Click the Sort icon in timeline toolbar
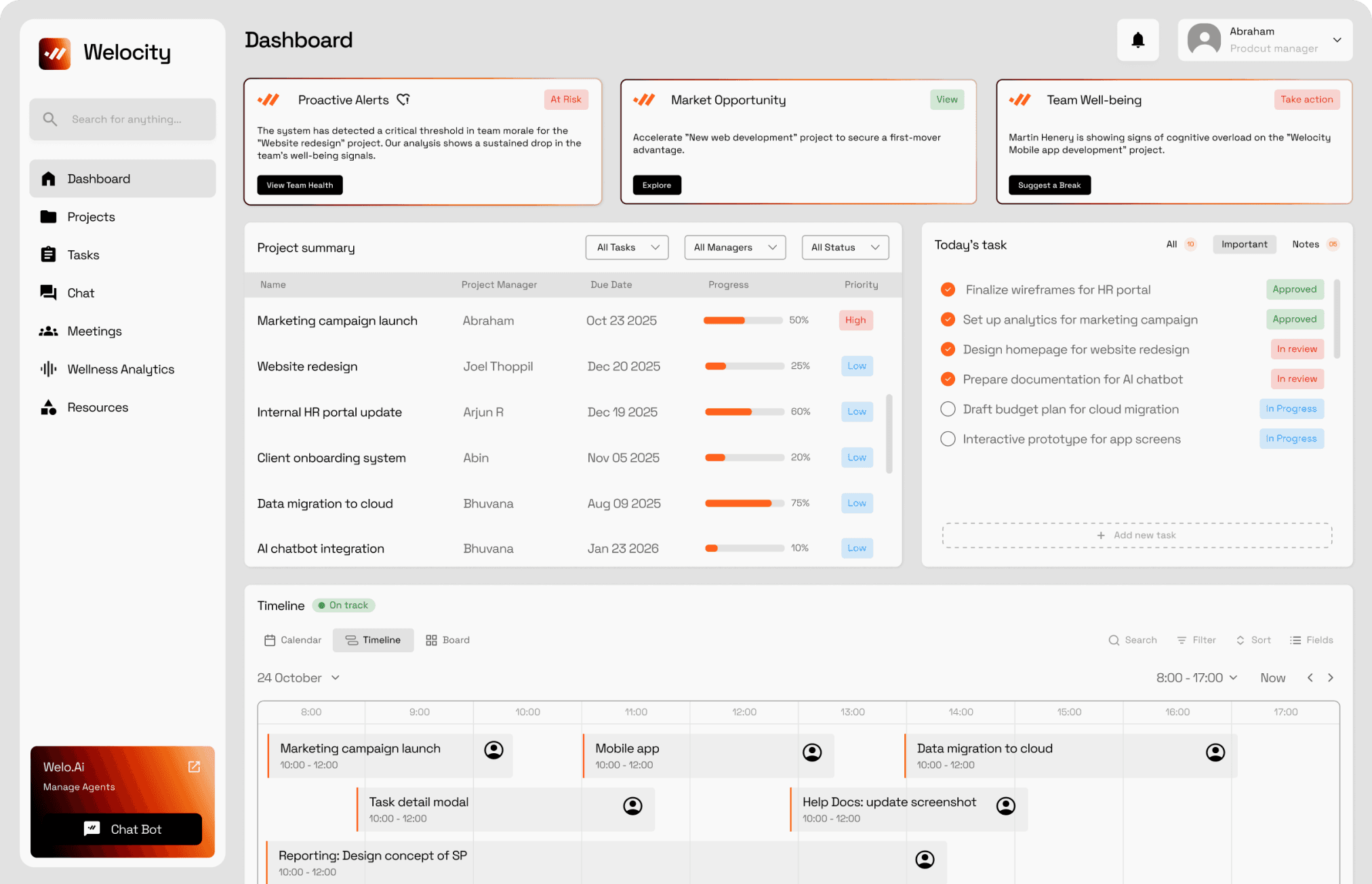Screen dimensions: 1372x884 coord(1240,640)
